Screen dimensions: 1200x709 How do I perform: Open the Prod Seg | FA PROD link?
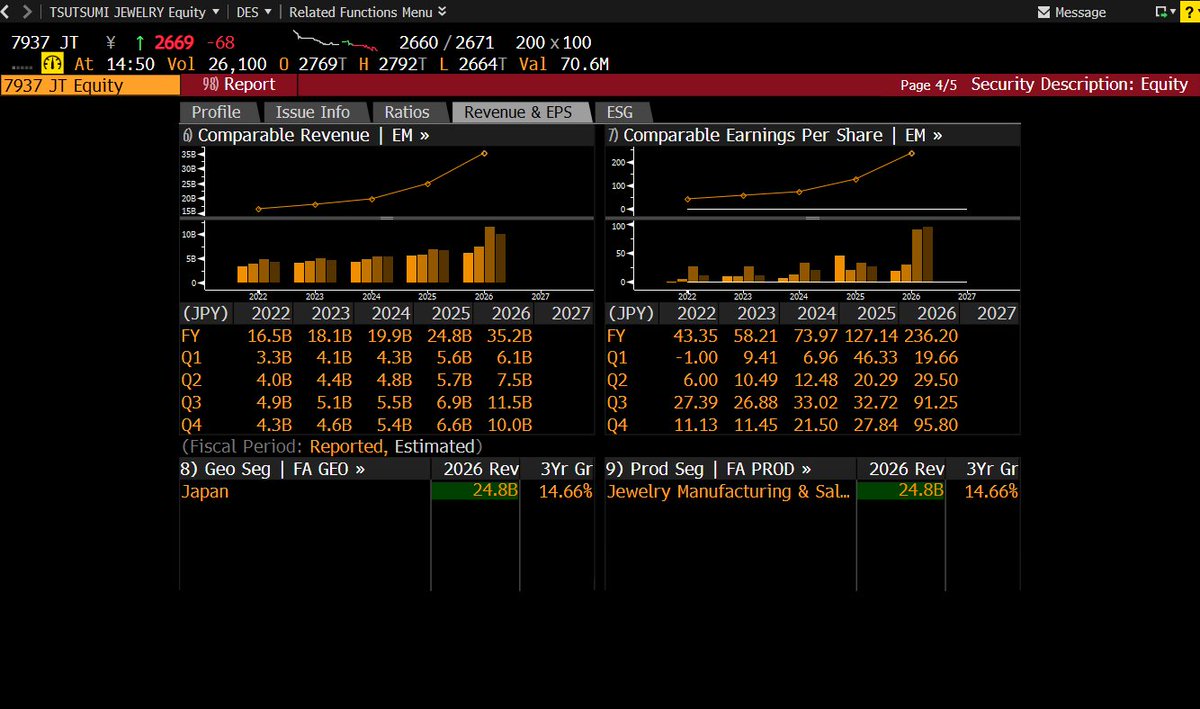point(708,469)
